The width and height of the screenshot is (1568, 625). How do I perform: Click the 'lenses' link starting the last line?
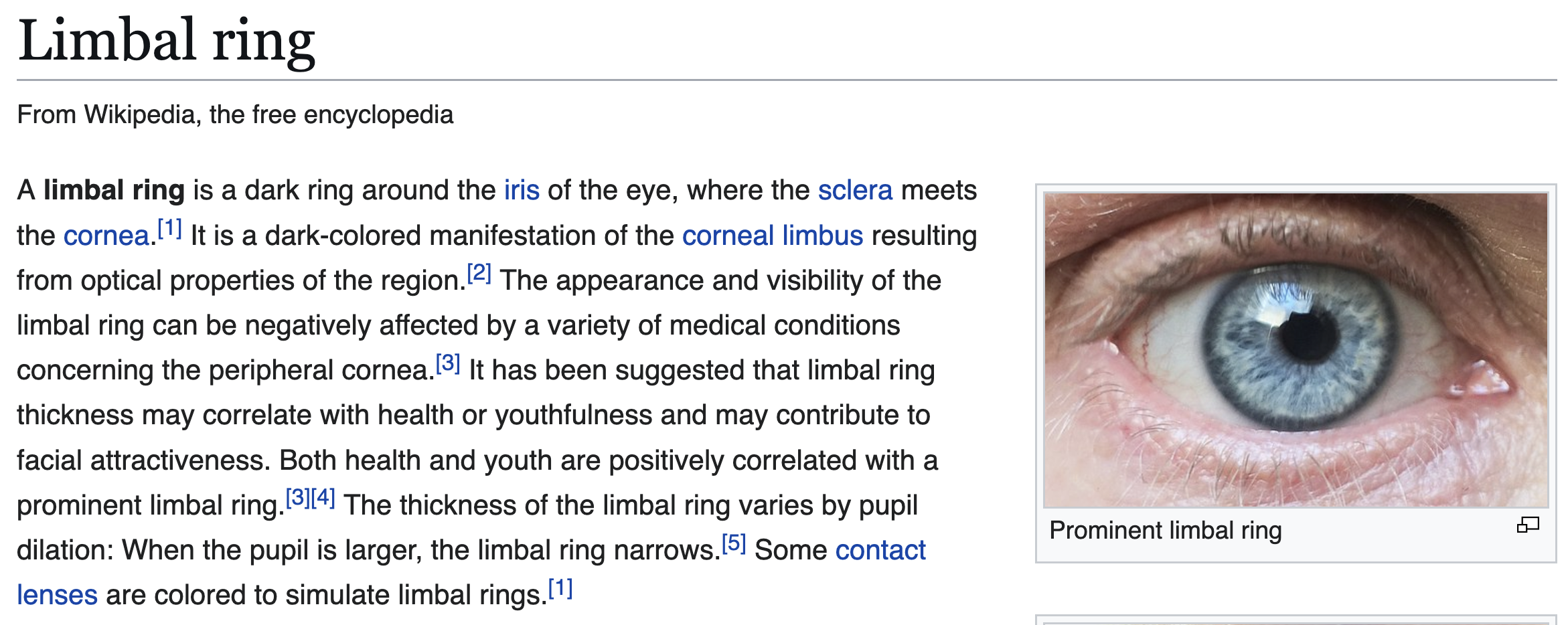[x=57, y=595]
